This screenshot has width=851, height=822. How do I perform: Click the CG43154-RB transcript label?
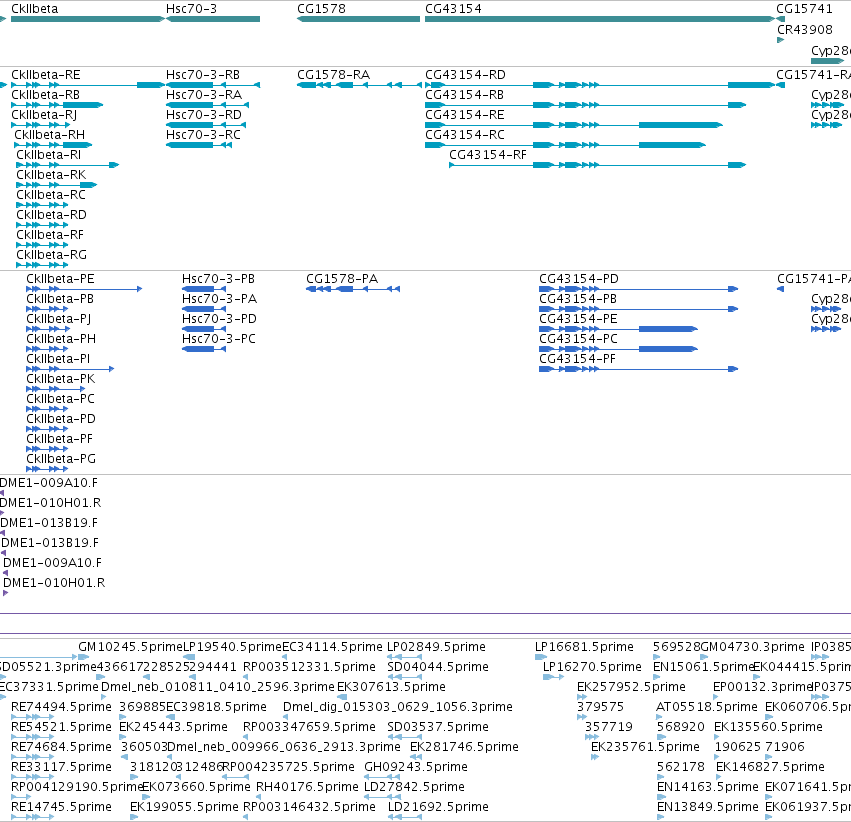click(x=464, y=95)
